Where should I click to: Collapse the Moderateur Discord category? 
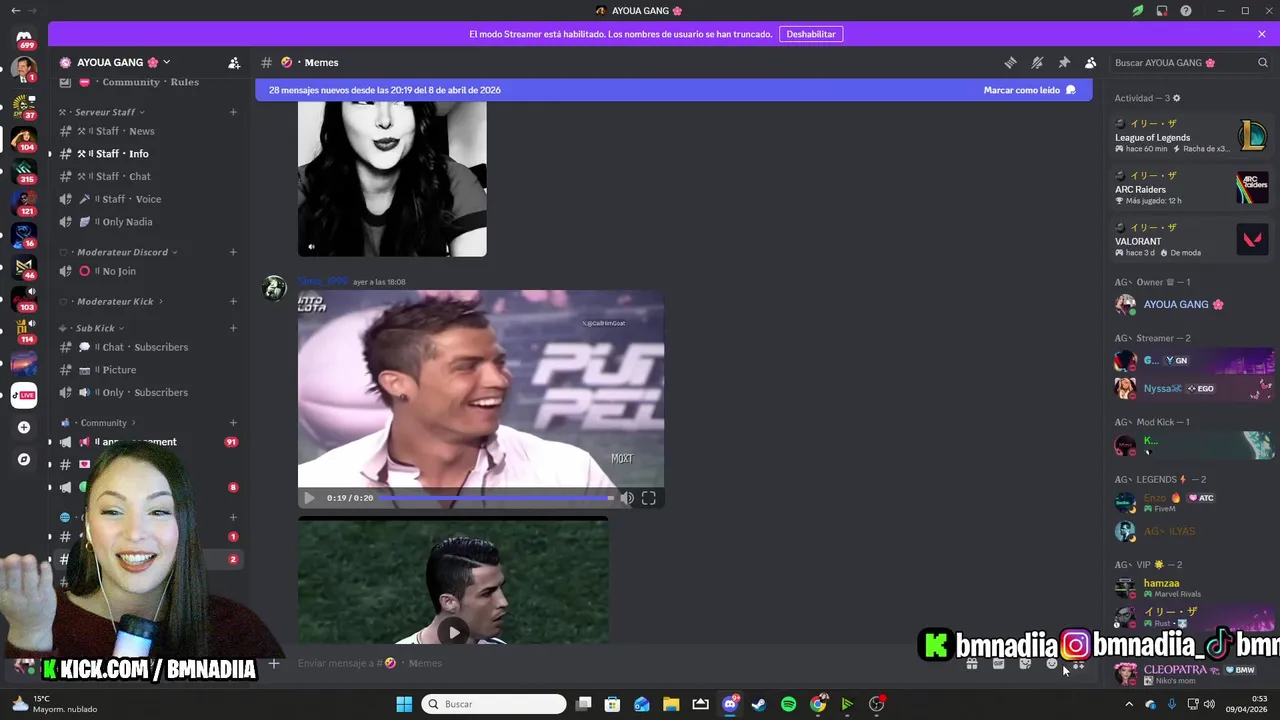point(120,252)
